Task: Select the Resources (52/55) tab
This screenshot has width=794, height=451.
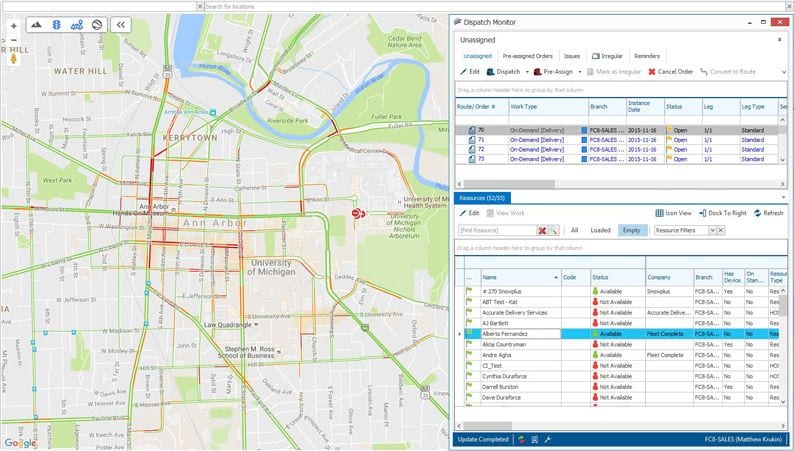Action: click(x=482, y=198)
